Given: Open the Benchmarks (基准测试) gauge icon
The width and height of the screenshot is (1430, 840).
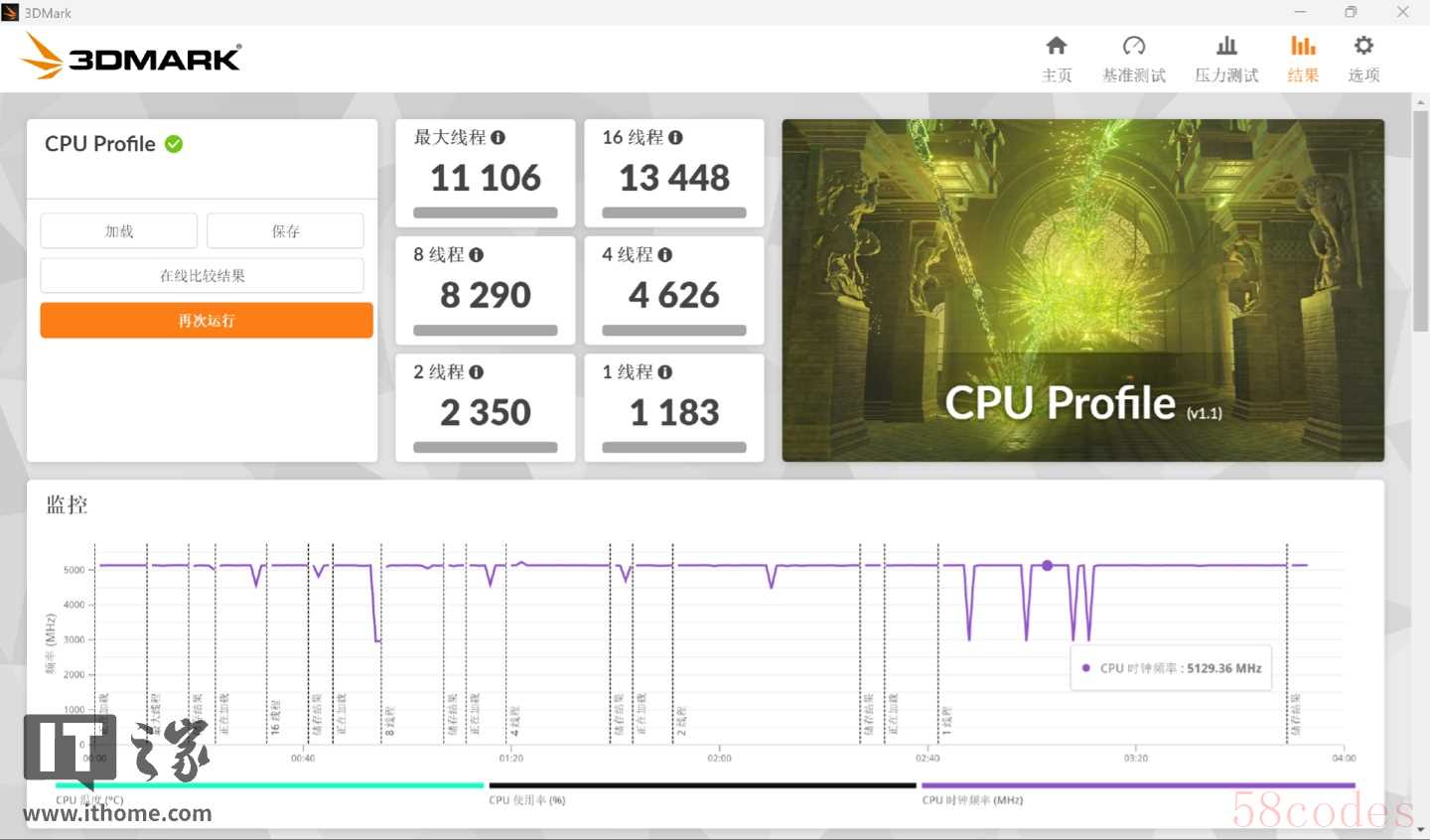Looking at the screenshot, I should (1134, 47).
